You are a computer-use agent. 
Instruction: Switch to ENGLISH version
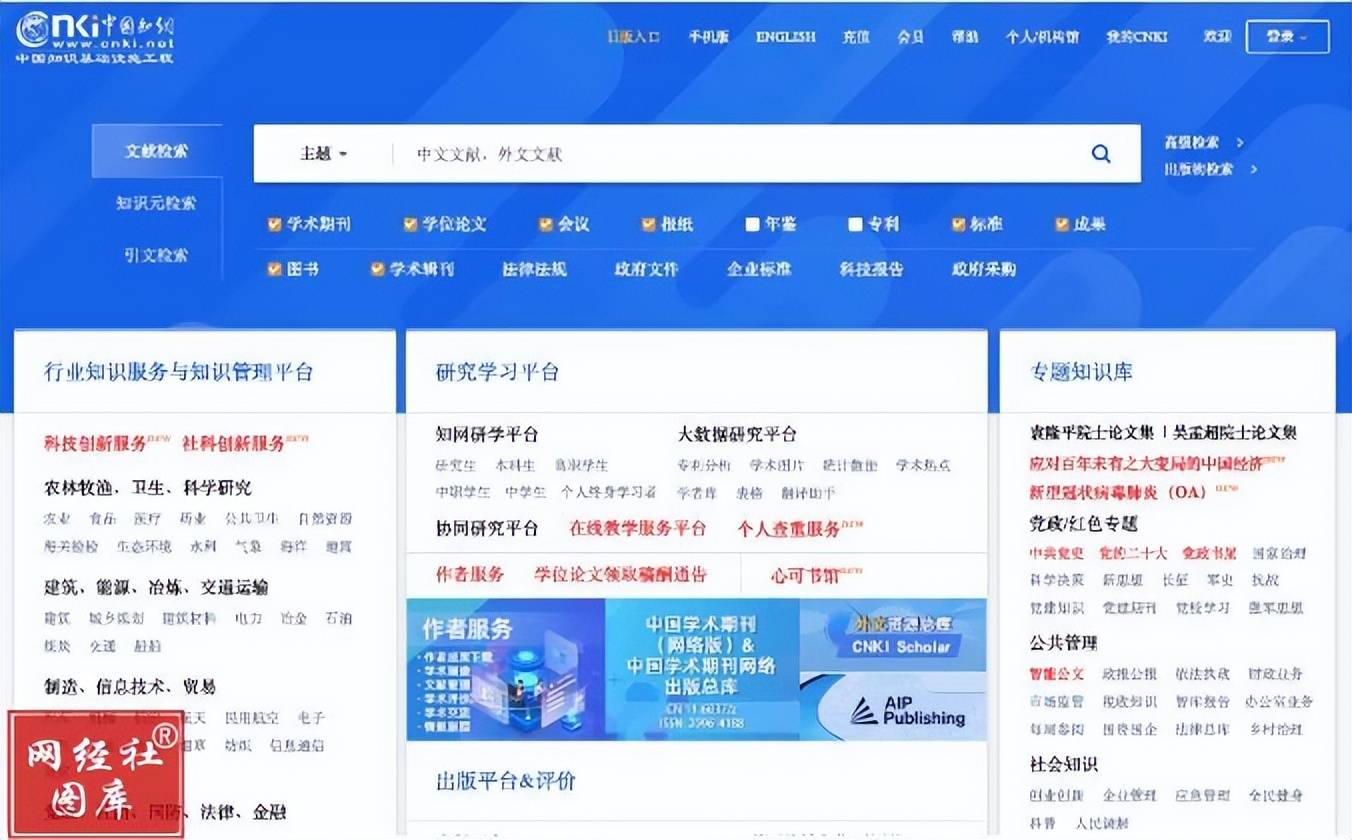pyautogui.click(x=785, y=37)
